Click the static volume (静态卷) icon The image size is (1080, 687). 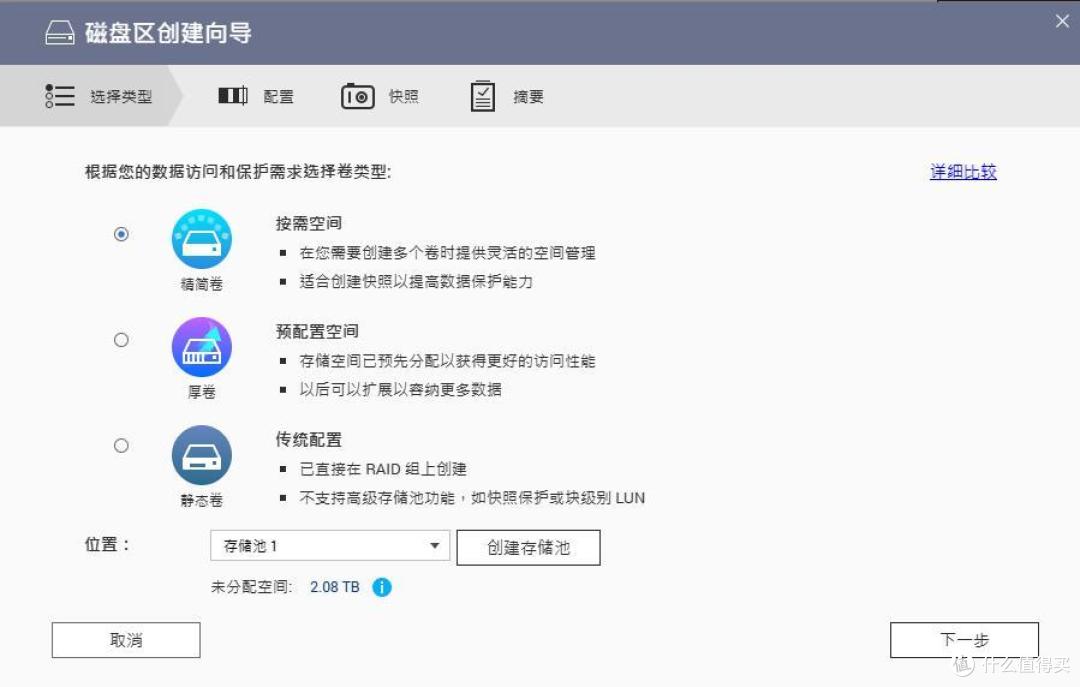tap(202, 455)
